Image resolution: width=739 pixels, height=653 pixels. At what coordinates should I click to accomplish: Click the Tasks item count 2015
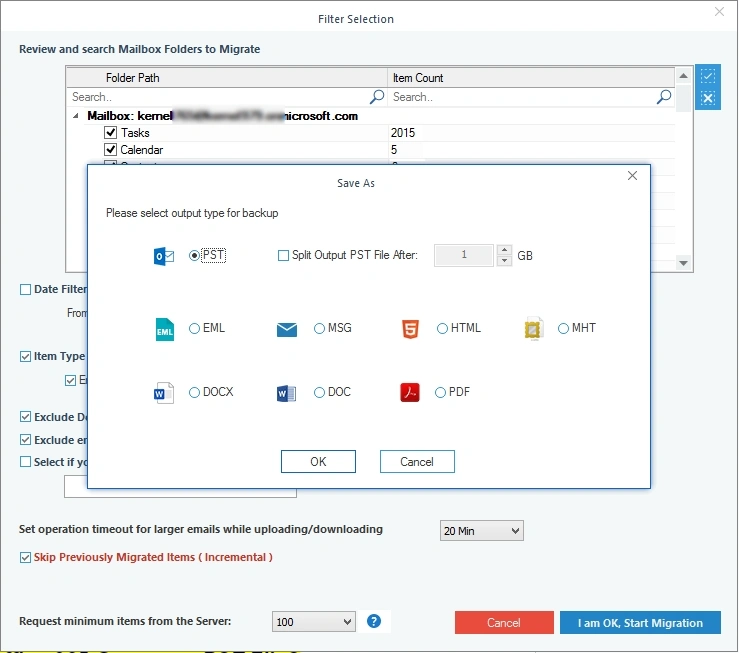pyautogui.click(x=403, y=133)
